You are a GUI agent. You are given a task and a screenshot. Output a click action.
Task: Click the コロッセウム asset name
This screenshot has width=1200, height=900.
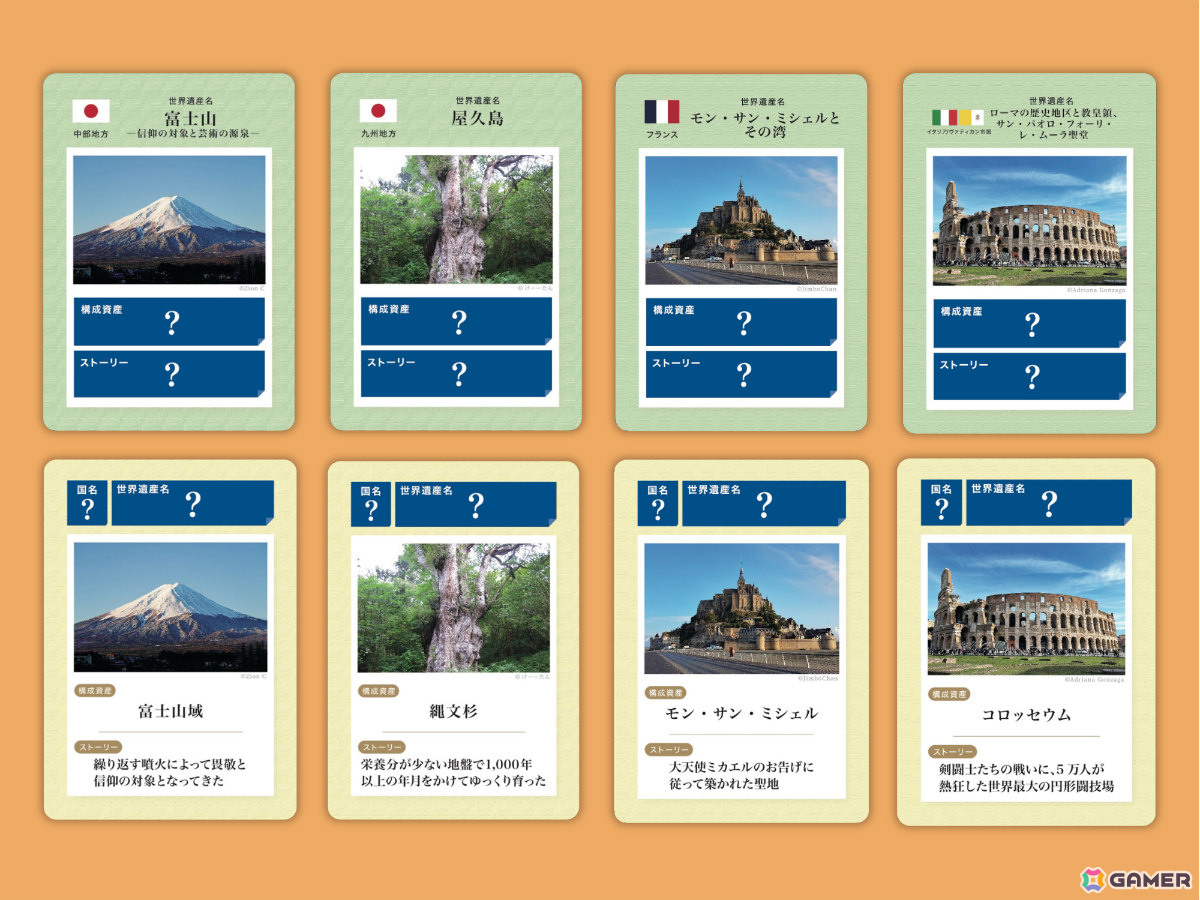(1026, 715)
